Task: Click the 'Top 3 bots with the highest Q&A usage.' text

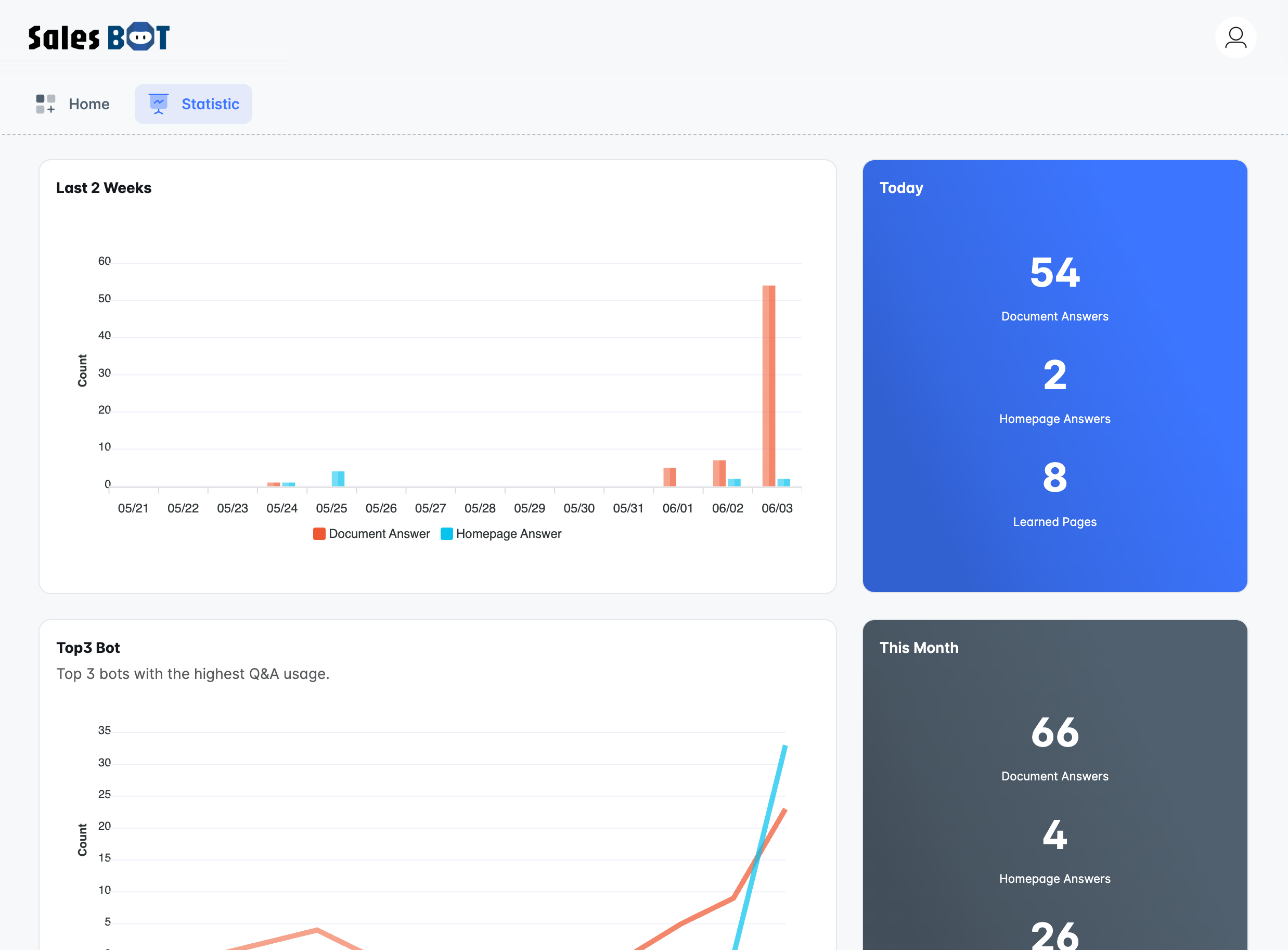Action: (x=193, y=674)
